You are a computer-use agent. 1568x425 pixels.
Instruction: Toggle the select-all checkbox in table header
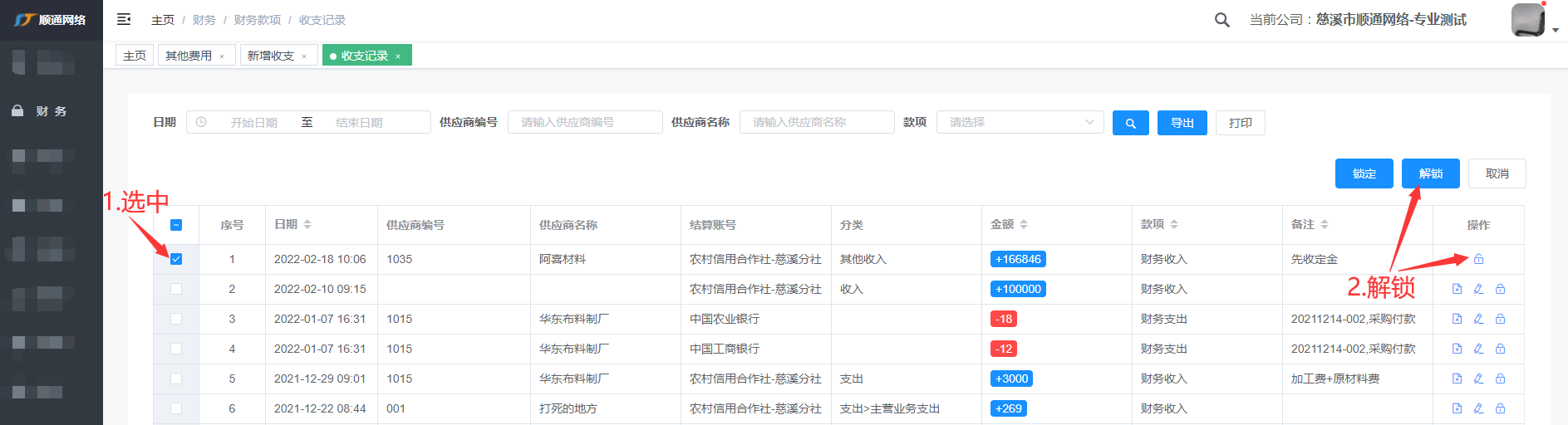pyautogui.click(x=176, y=225)
